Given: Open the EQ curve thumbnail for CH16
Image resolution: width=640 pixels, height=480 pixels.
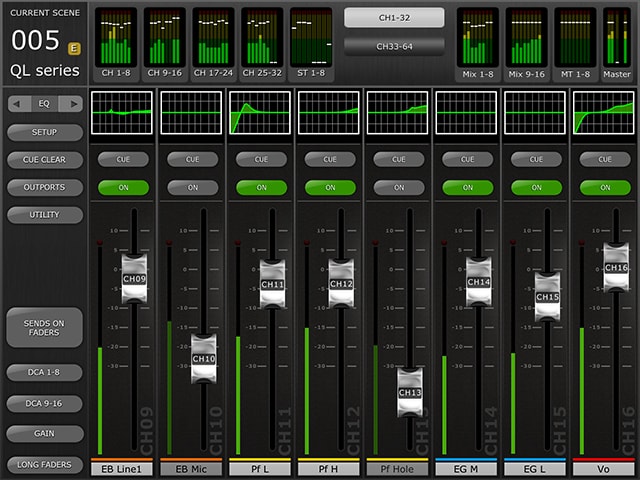Looking at the screenshot, I should (603, 113).
